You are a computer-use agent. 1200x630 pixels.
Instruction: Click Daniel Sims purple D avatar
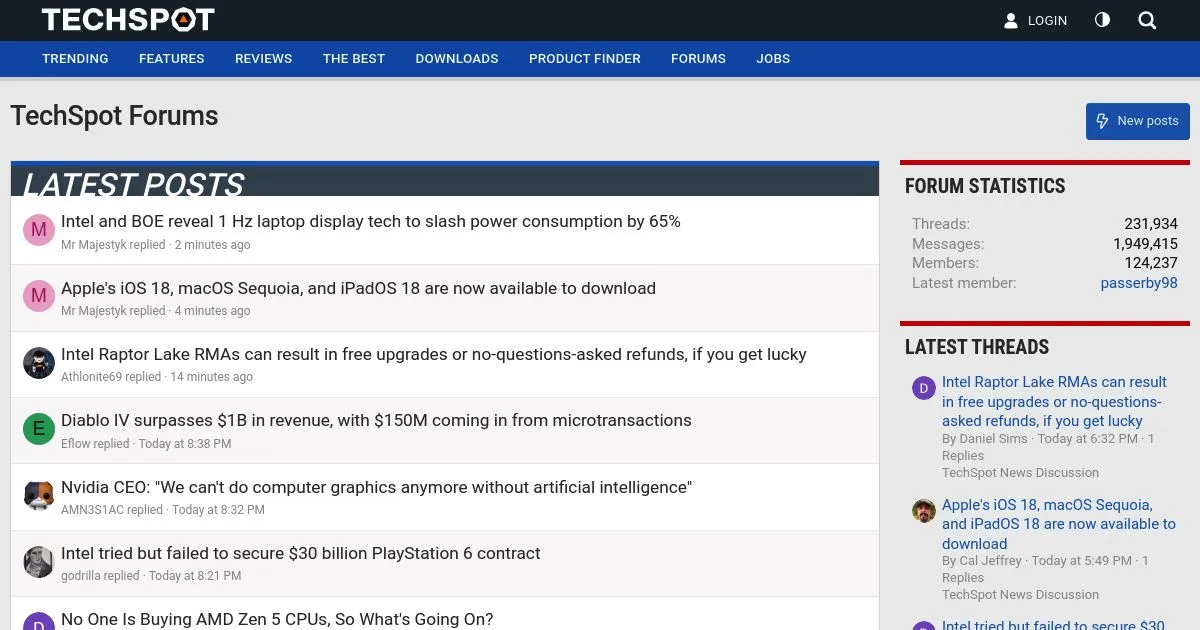[923, 388]
